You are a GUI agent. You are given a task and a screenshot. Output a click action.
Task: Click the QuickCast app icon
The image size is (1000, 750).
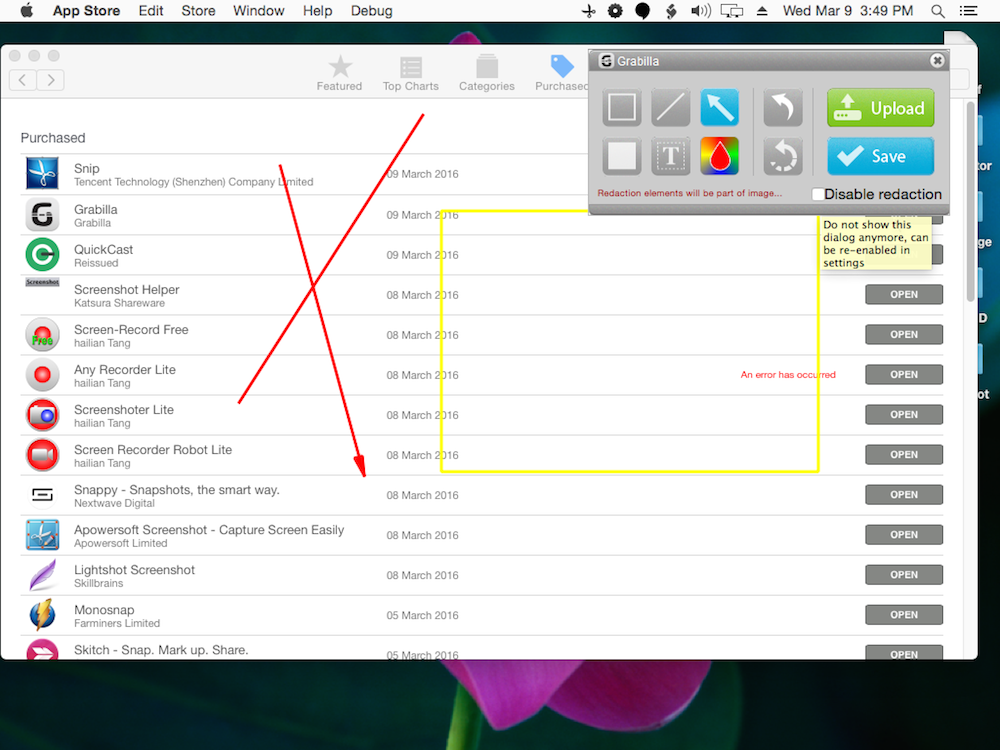tap(43, 254)
